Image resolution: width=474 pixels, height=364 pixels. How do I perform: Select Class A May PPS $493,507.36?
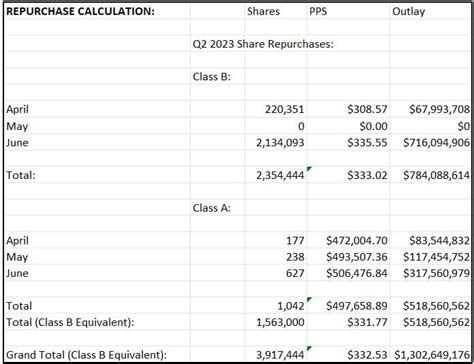click(357, 257)
